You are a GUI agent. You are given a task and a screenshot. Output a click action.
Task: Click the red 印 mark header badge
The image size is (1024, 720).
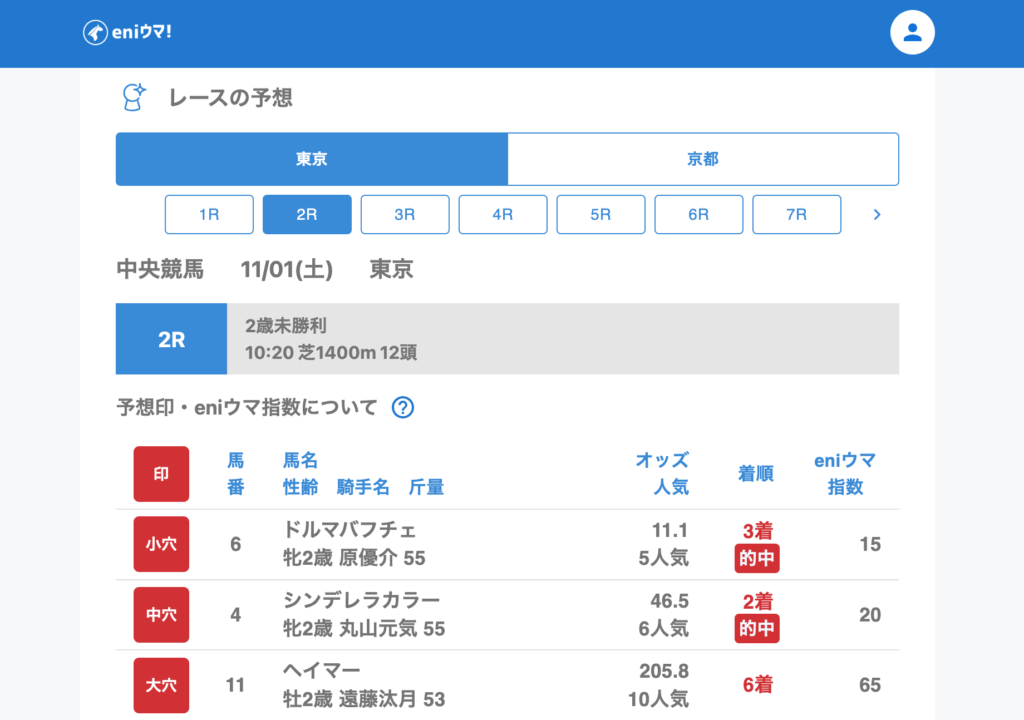point(161,474)
